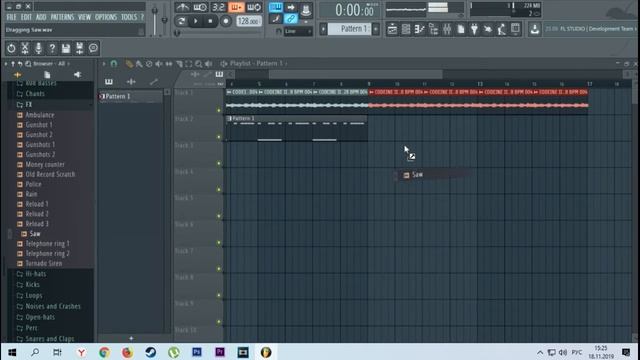The width and height of the screenshot is (640, 360).
Task: Click the question mark help icon
Action: coord(52,48)
